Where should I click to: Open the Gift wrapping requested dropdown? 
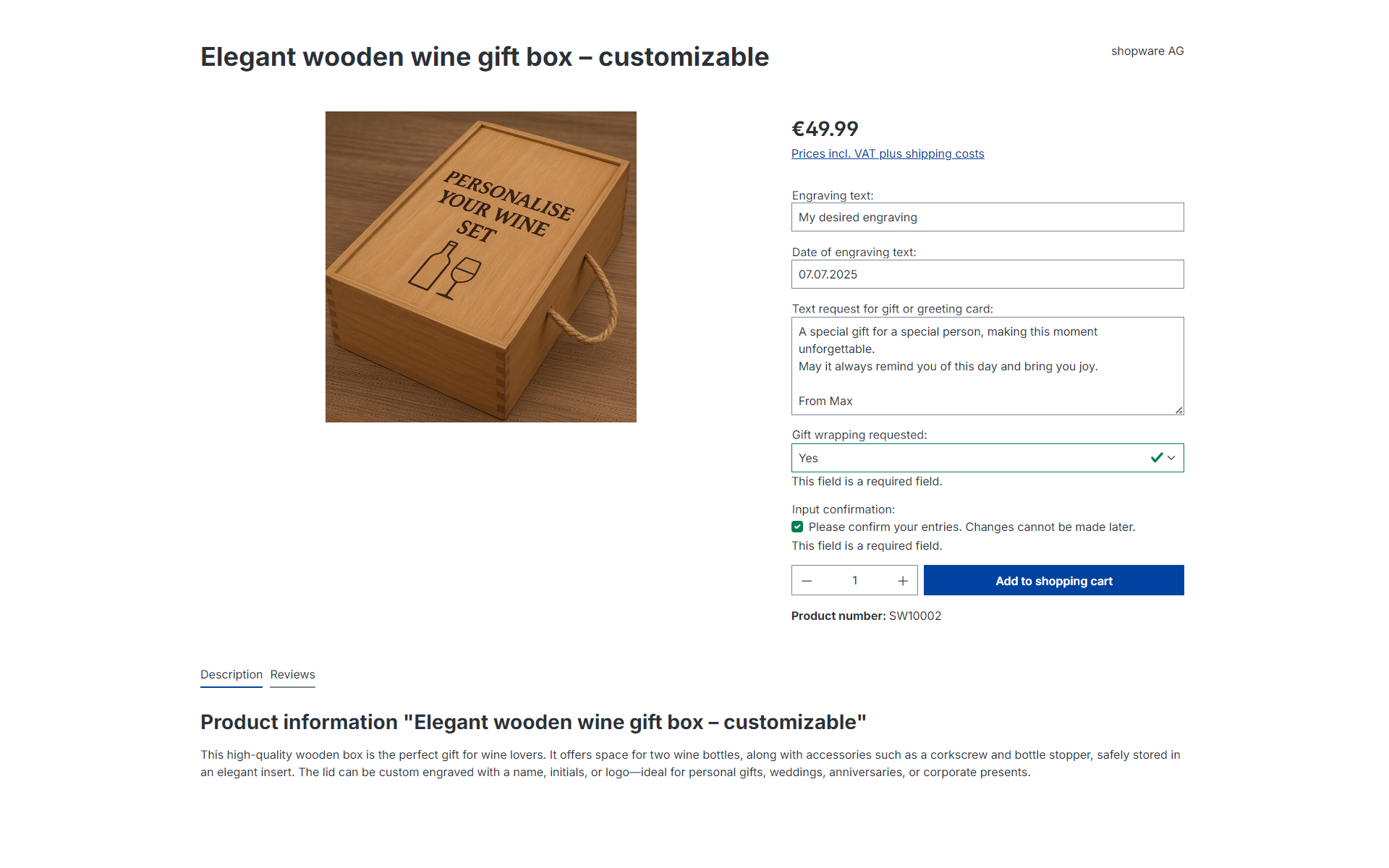pos(969,458)
